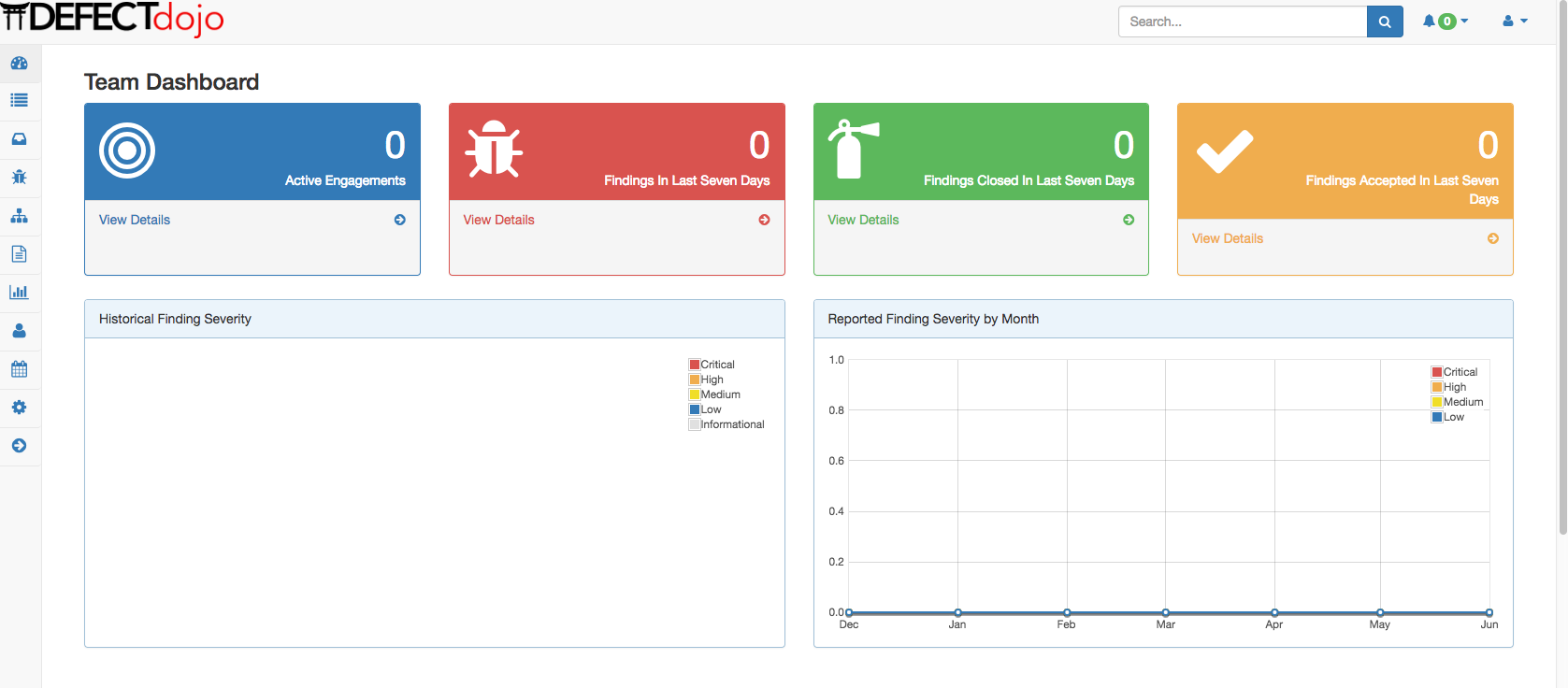This screenshot has height=688, width=1568.
Task: Open the dashboard gauge icon in sidebar
Action: tap(19, 64)
